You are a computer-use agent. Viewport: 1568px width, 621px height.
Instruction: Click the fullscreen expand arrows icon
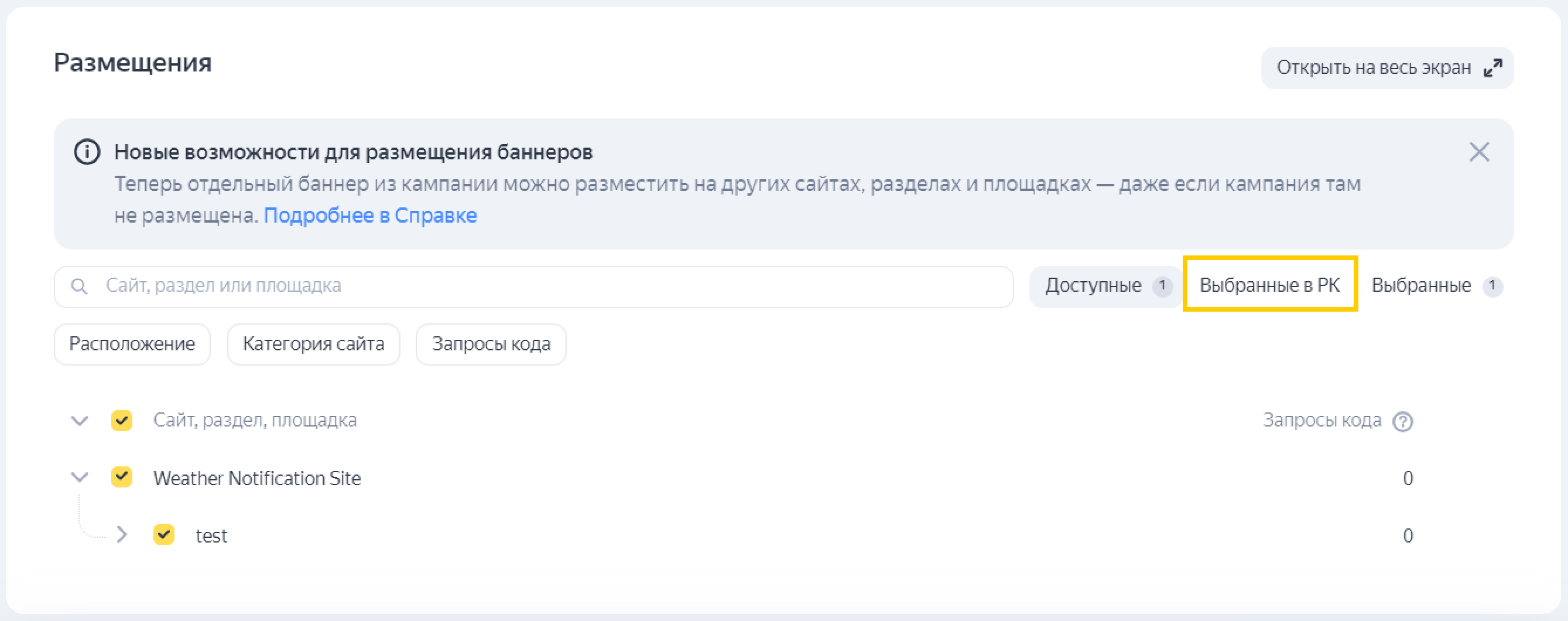coord(1492,67)
